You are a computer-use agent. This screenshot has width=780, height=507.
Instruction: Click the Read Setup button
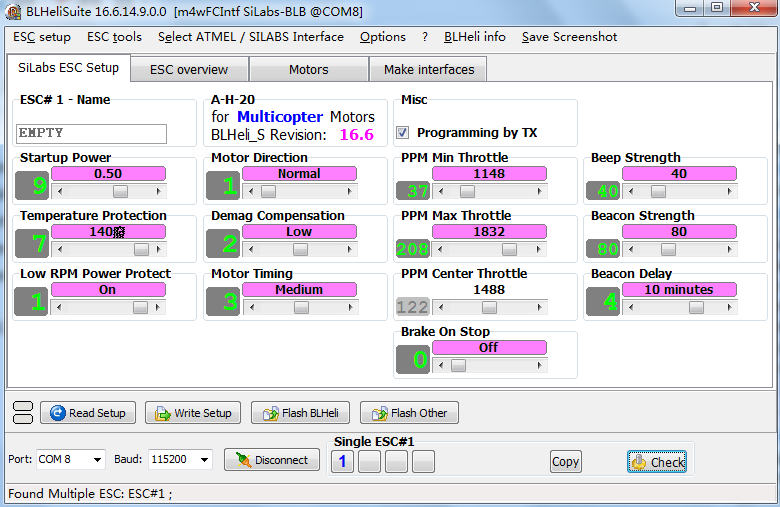pos(87,413)
